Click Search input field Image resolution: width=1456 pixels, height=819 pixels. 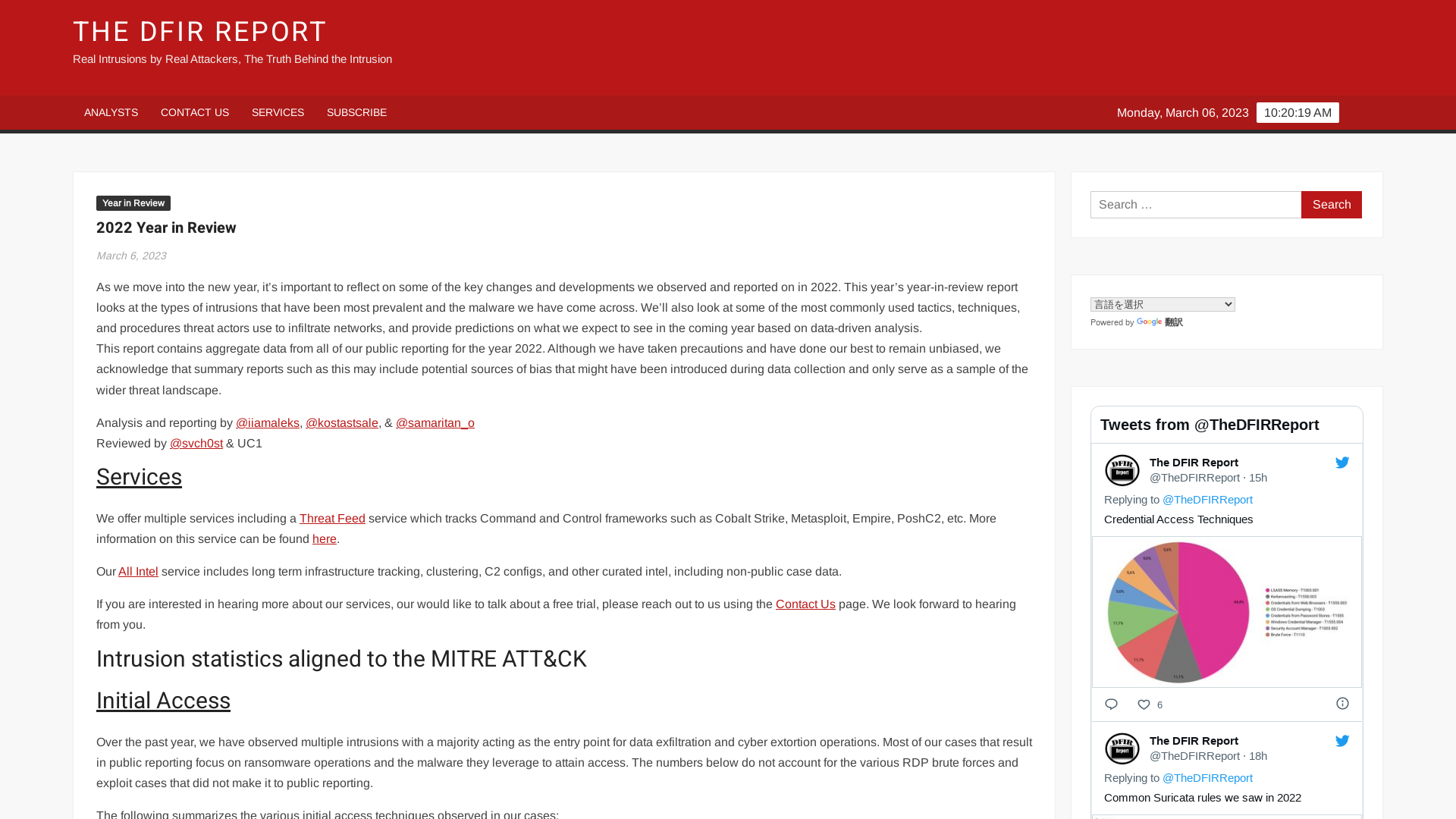tap(1196, 204)
